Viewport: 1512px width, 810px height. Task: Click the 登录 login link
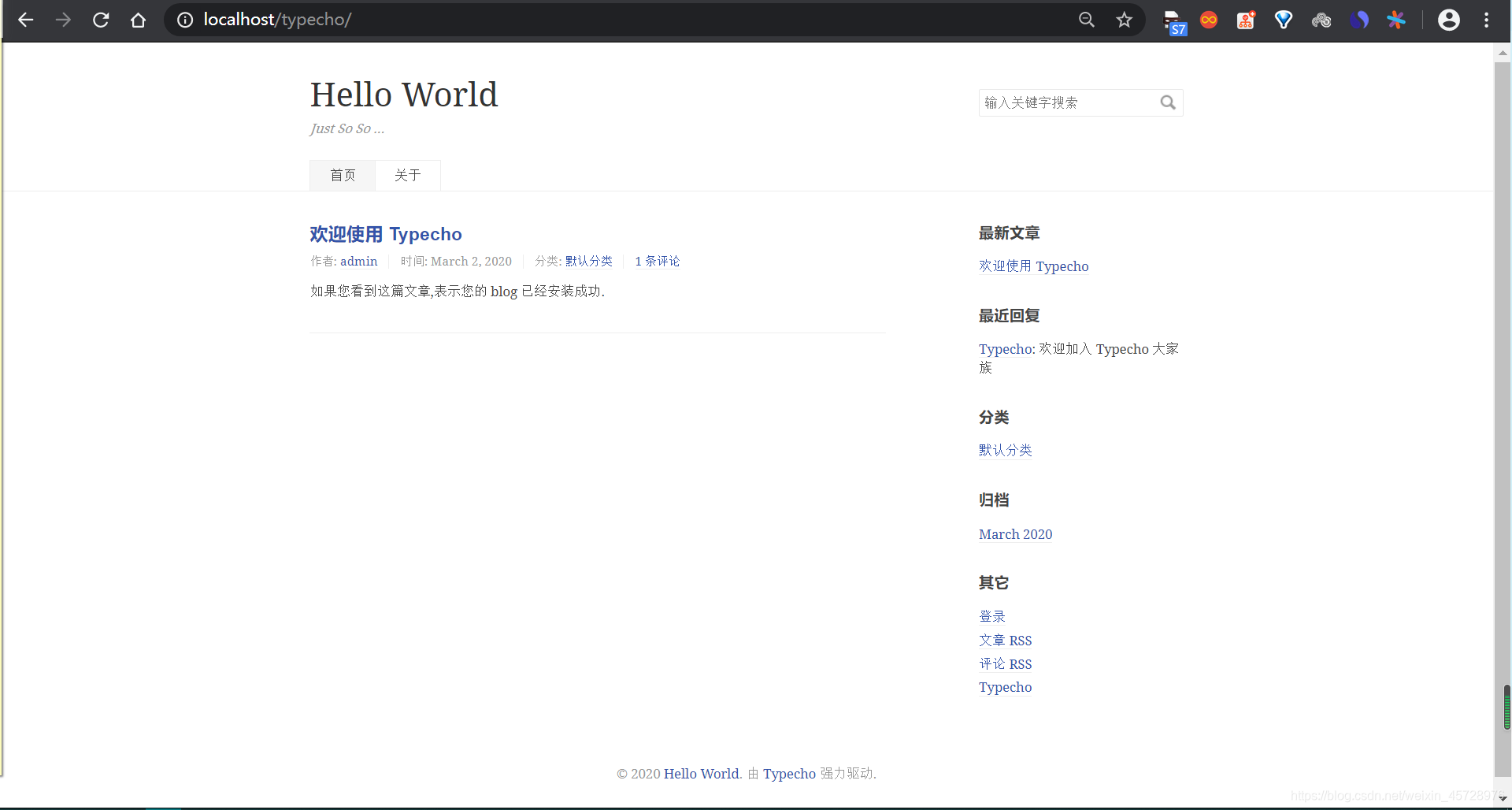point(992,616)
